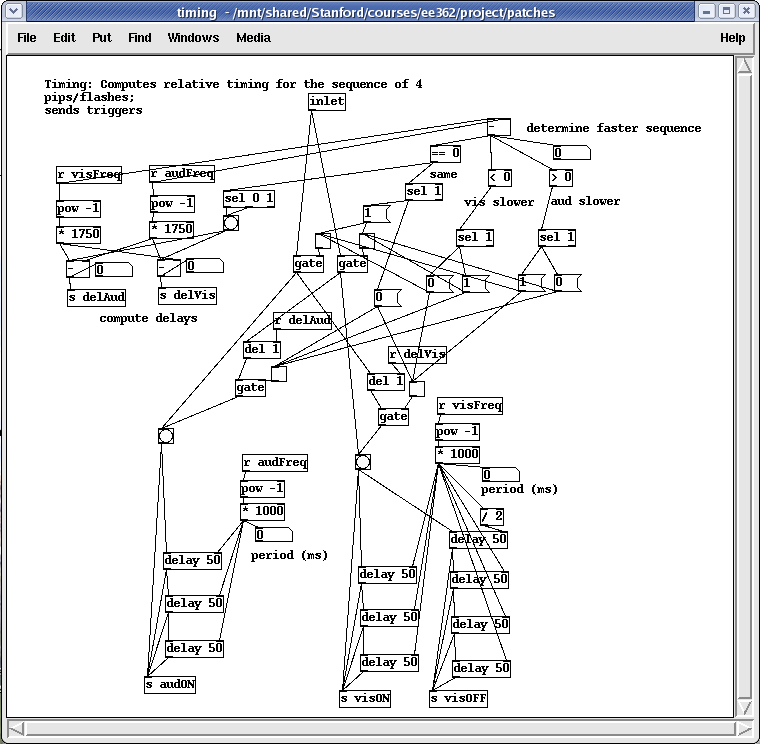Screen dimensions: 760x744
Task: Click the number box below determine faster sequence
Action: click(x=570, y=153)
